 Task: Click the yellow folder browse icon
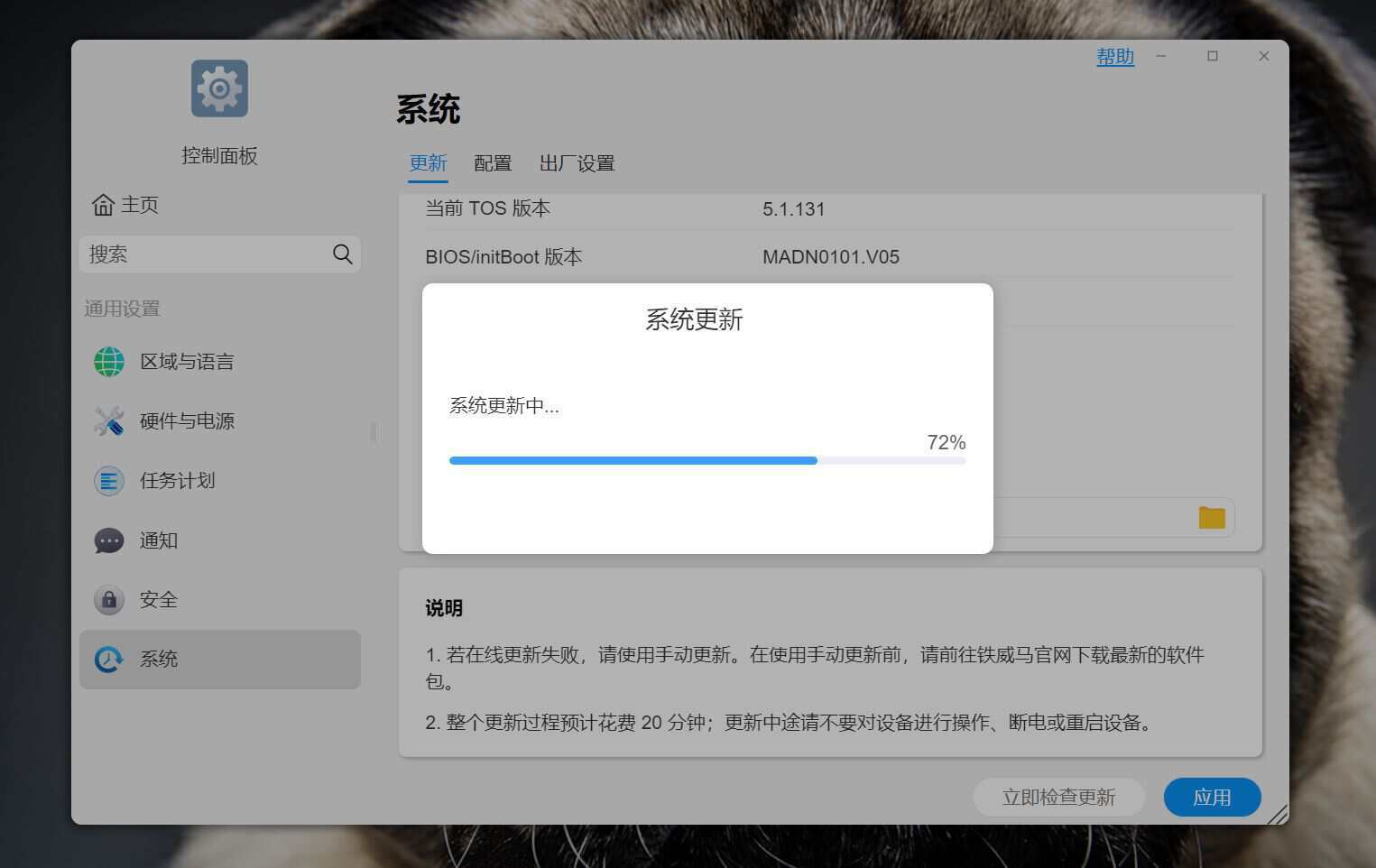pyautogui.click(x=1212, y=517)
